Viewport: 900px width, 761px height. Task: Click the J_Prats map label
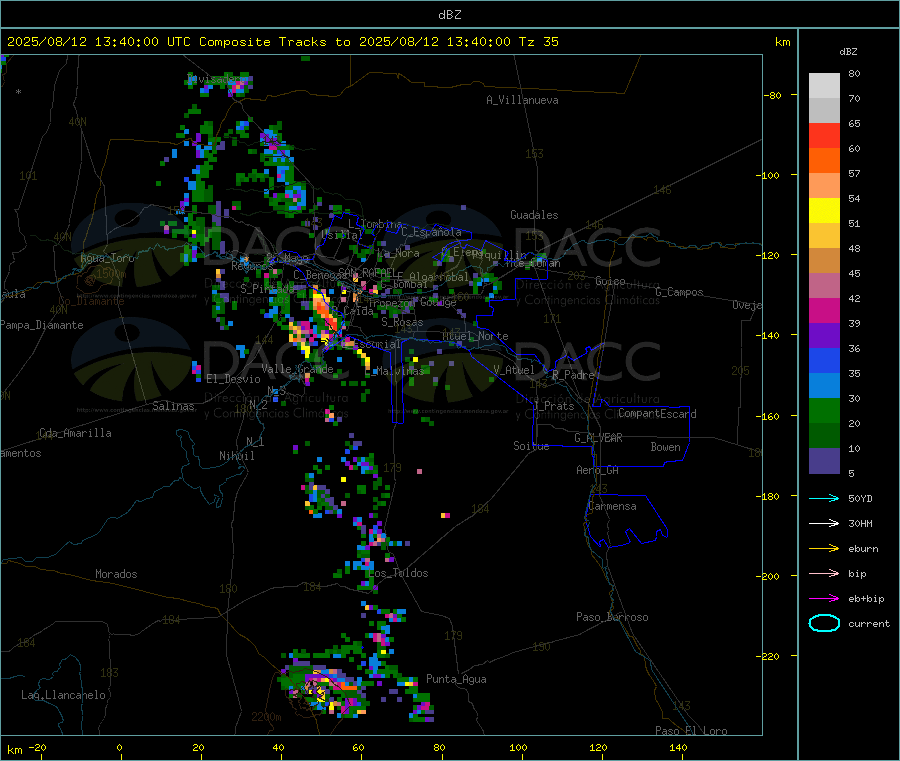(x=553, y=406)
